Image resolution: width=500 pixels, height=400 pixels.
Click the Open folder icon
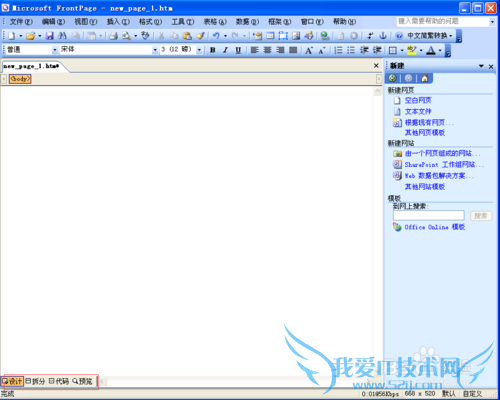click(31, 36)
